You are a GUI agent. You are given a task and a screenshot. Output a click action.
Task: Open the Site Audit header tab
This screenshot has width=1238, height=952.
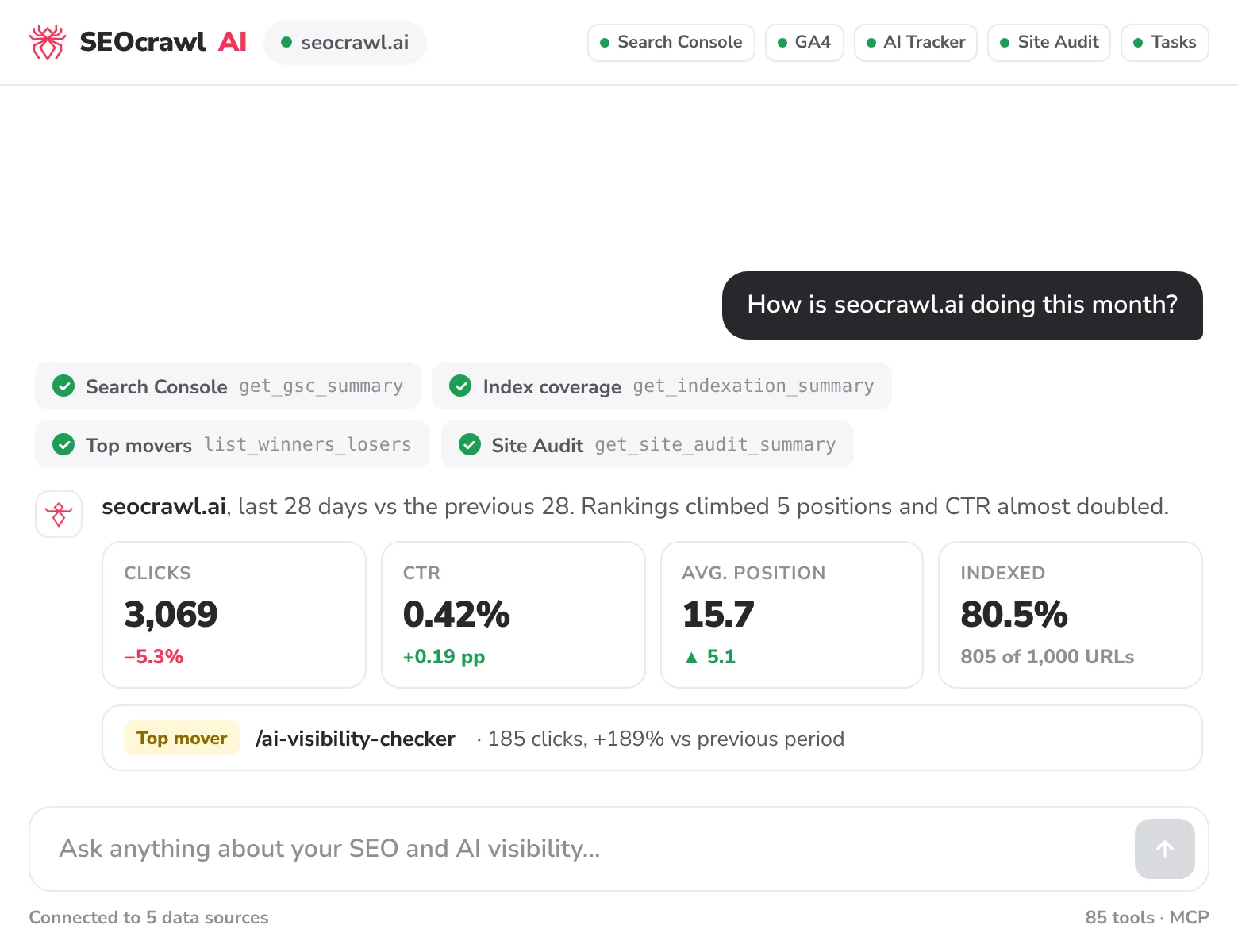[x=1049, y=42]
